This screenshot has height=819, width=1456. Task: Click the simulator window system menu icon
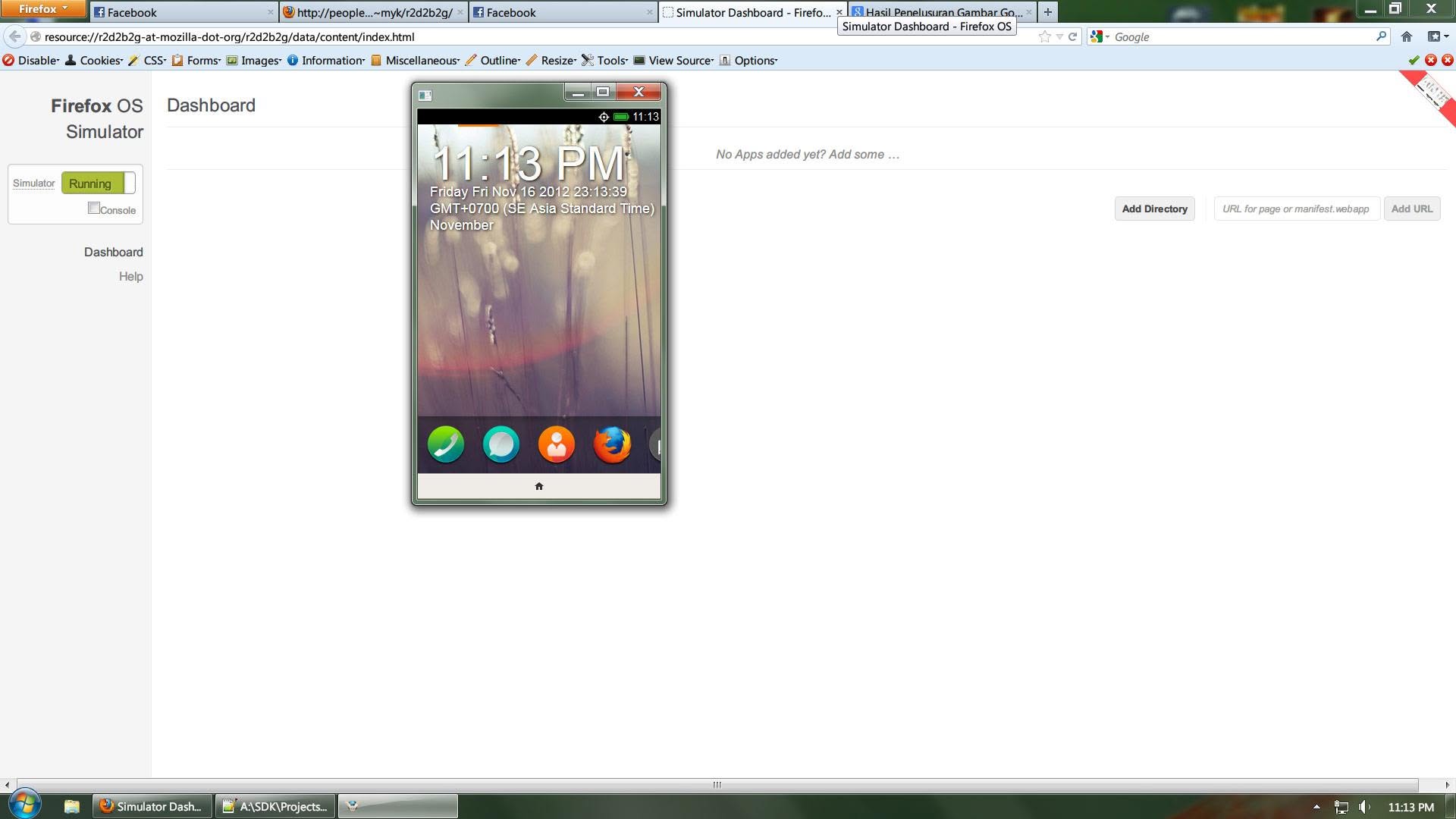(x=425, y=95)
